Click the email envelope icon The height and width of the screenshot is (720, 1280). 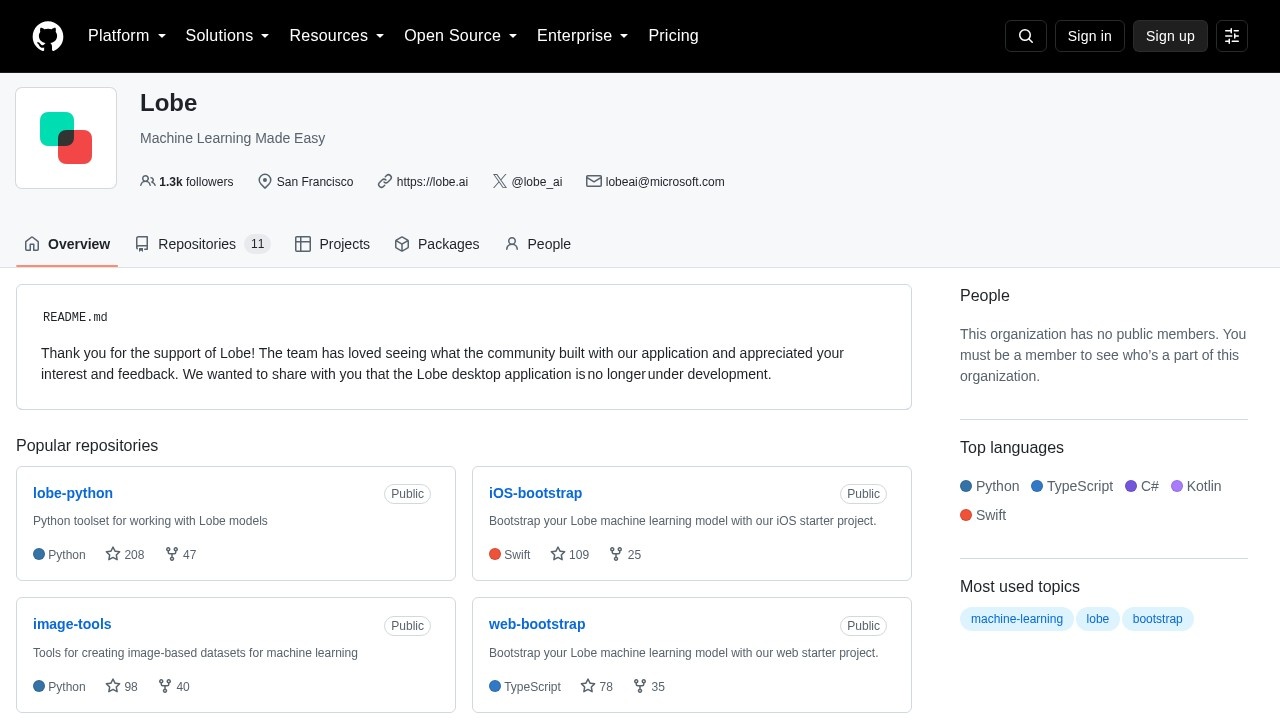coord(594,181)
